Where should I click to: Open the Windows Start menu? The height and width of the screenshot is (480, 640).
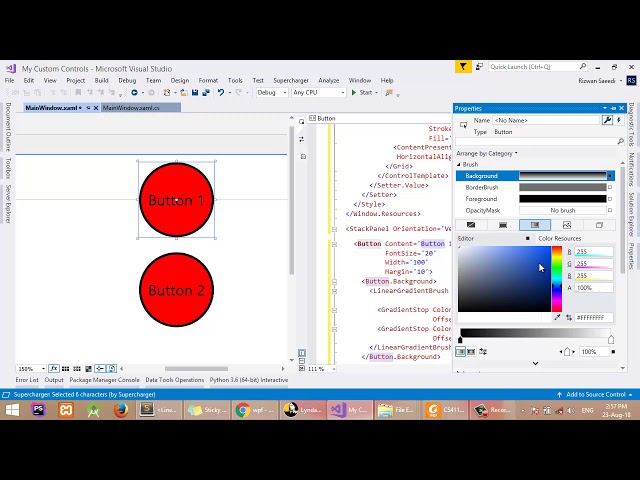point(12,410)
